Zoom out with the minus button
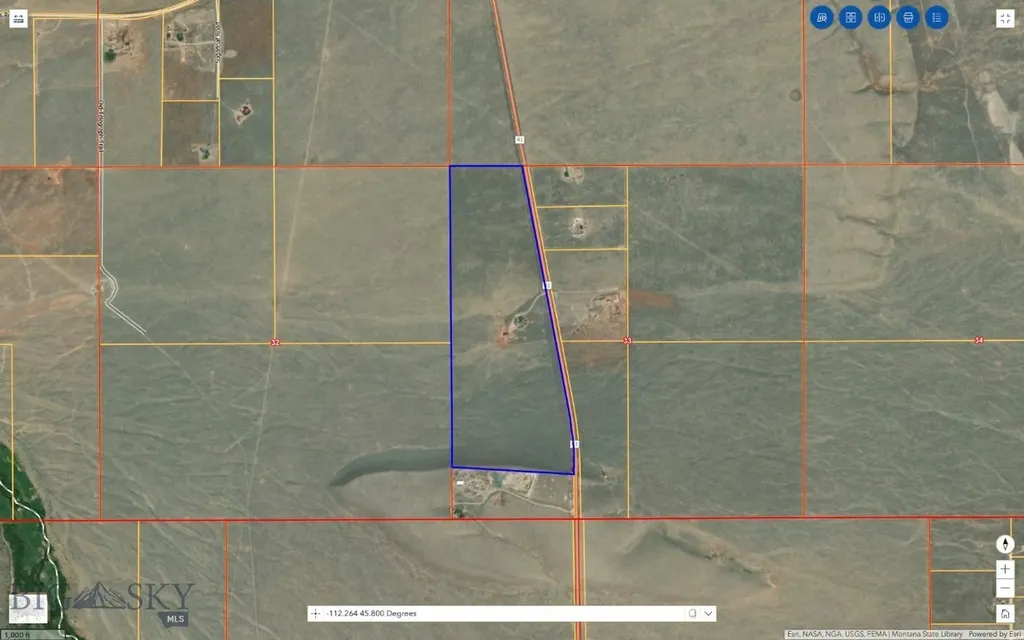1024x640 pixels. (1005, 588)
